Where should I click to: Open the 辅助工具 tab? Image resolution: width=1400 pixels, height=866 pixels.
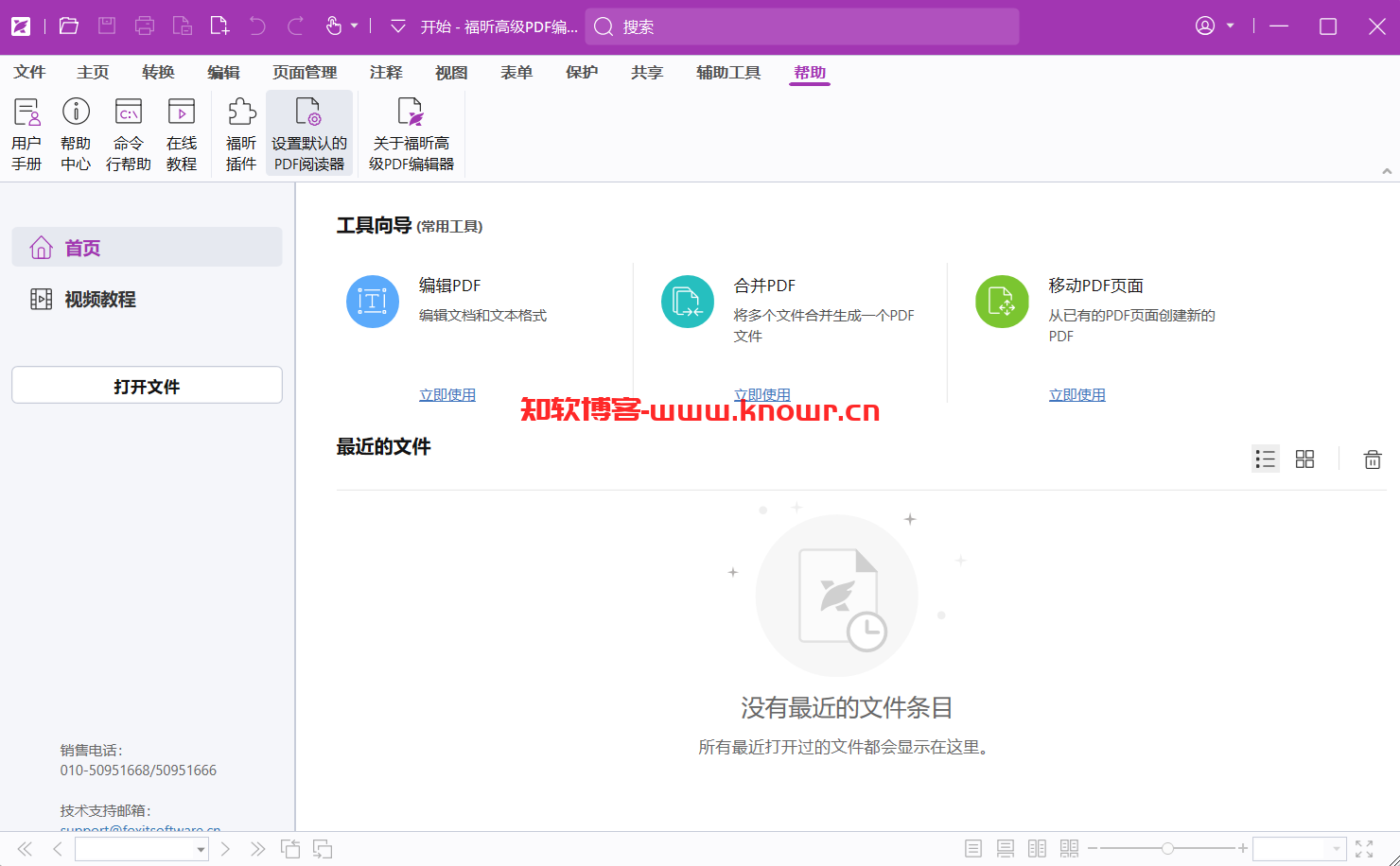728,73
